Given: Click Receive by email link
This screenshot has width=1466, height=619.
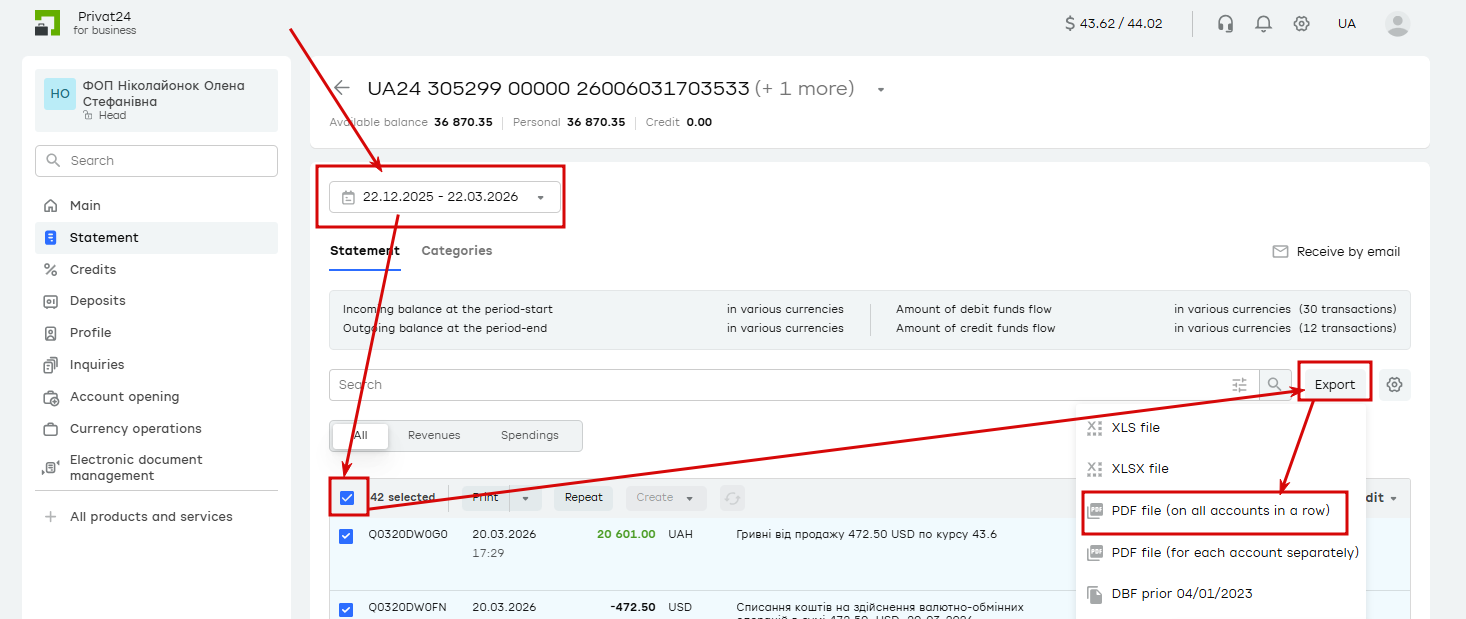Looking at the screenshot, I should point(1348,252).
